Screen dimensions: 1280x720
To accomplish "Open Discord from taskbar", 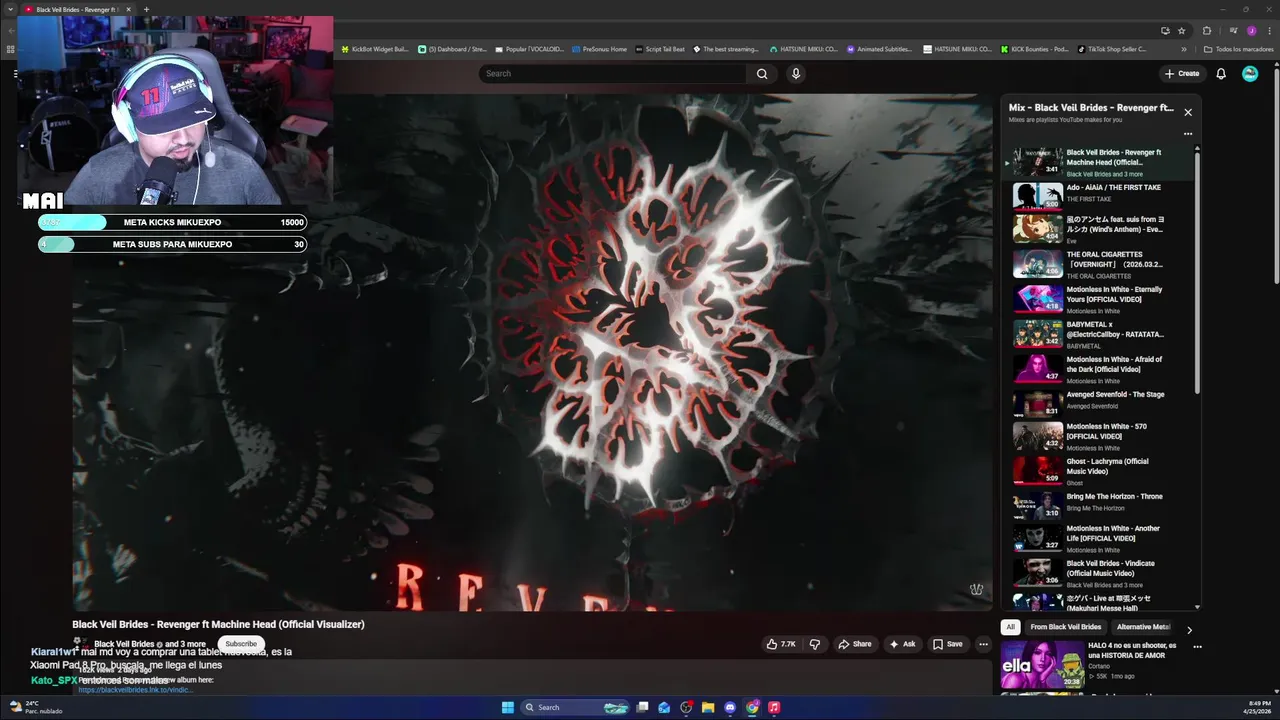I will point(730,707).
